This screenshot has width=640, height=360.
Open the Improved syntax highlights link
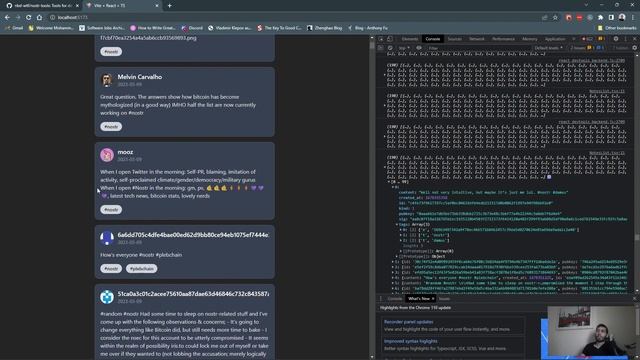[411, 341]
